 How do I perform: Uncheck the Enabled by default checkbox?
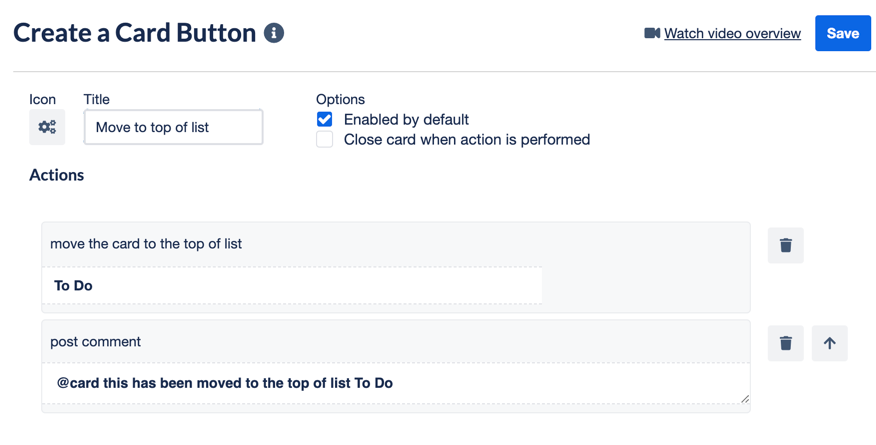[325, 119]
